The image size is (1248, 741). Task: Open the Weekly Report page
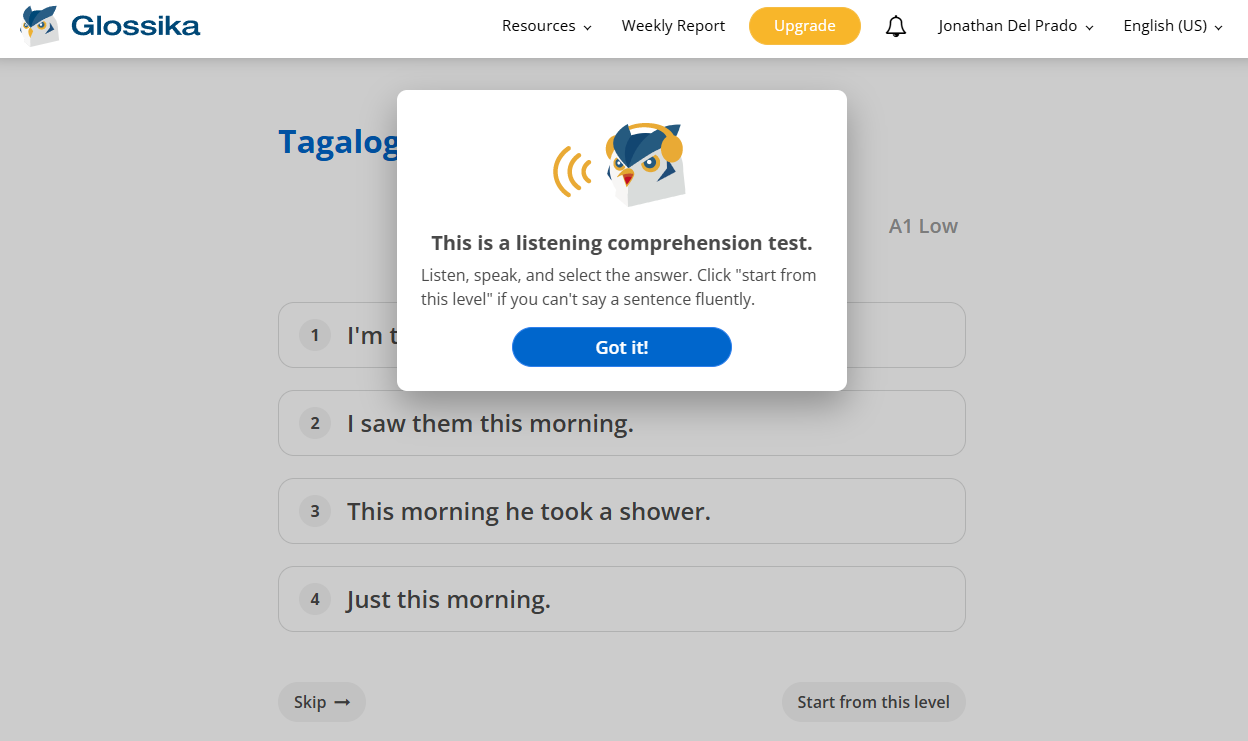coord(673,26)
